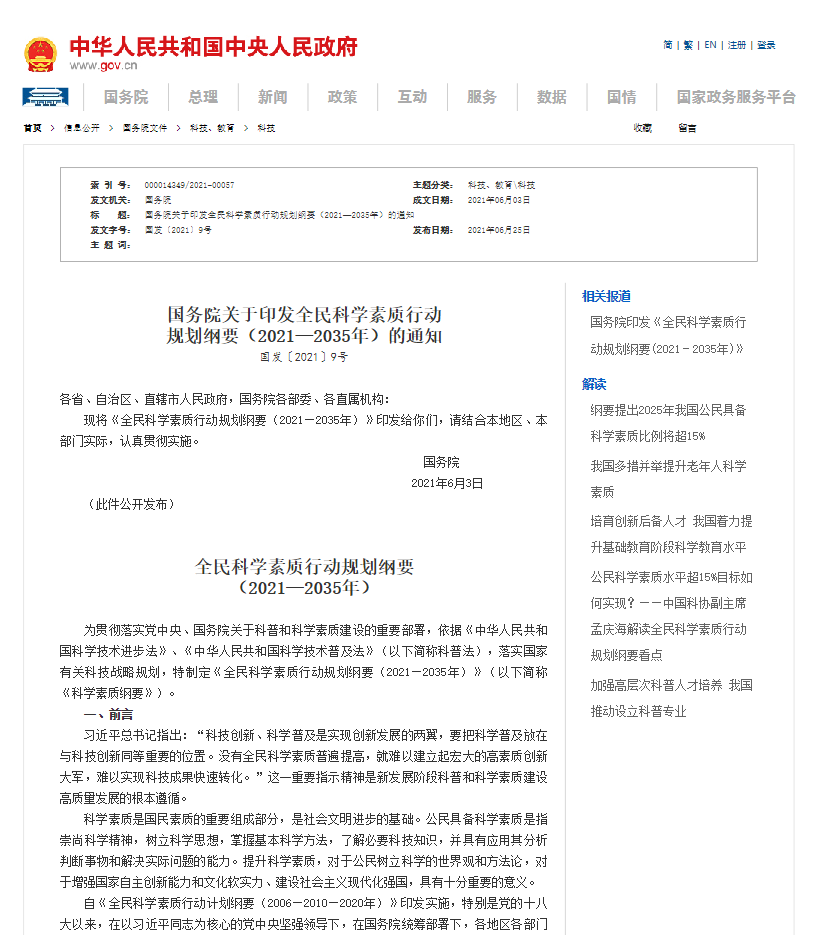Open the 政策 navigation menu
This screenshot has width=813, height=935.
pyautogui.click(x=342, y=99)
